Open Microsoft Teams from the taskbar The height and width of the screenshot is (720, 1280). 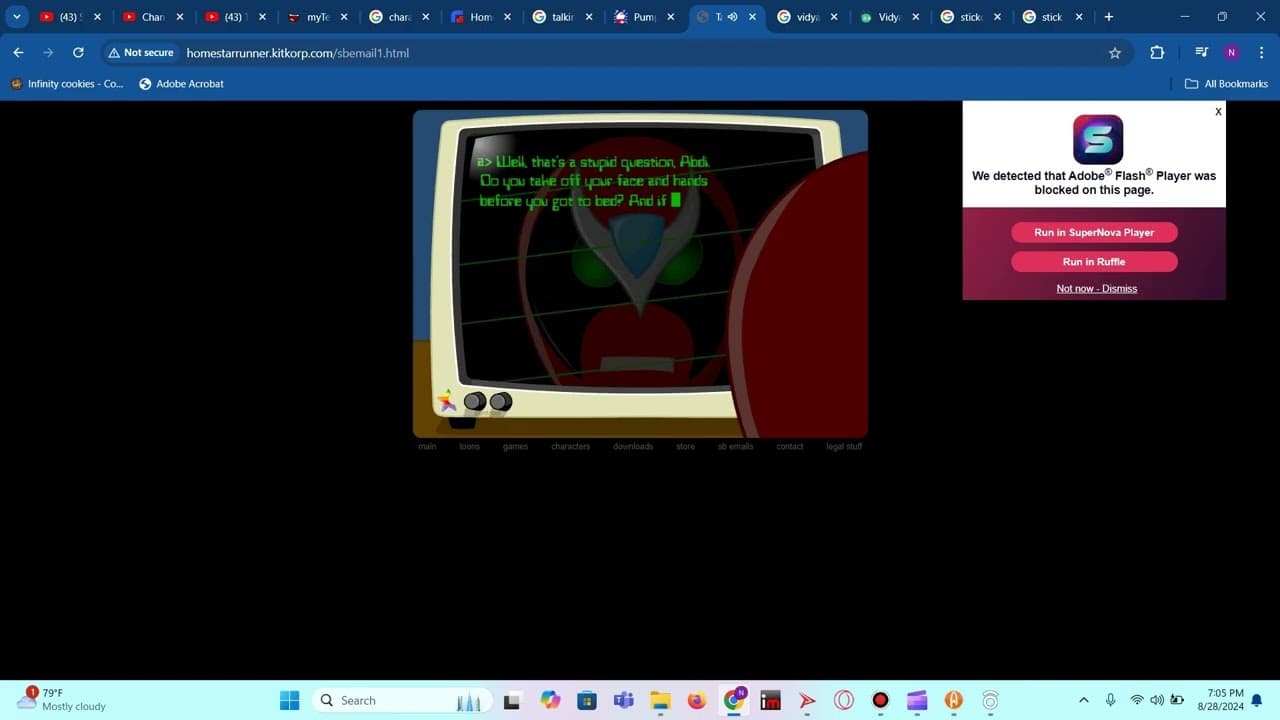coord(623,700)
